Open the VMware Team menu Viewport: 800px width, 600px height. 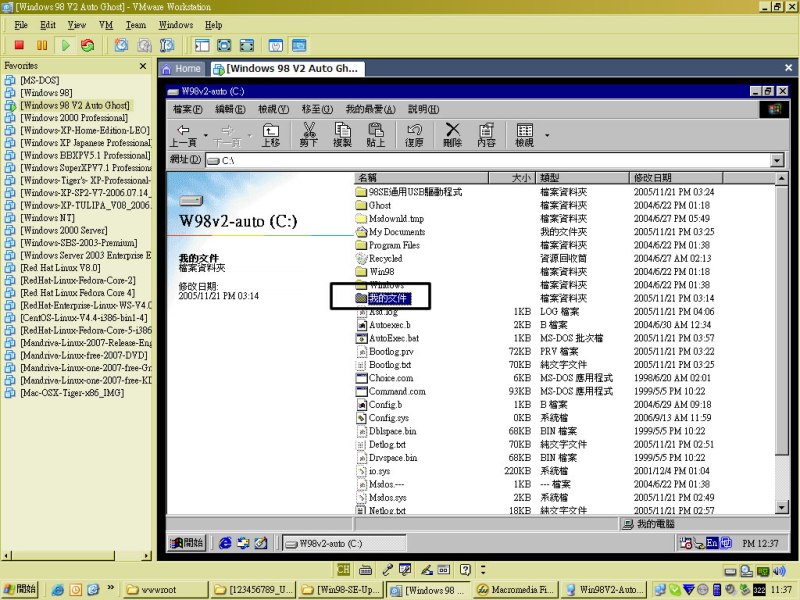pos(136,25)
